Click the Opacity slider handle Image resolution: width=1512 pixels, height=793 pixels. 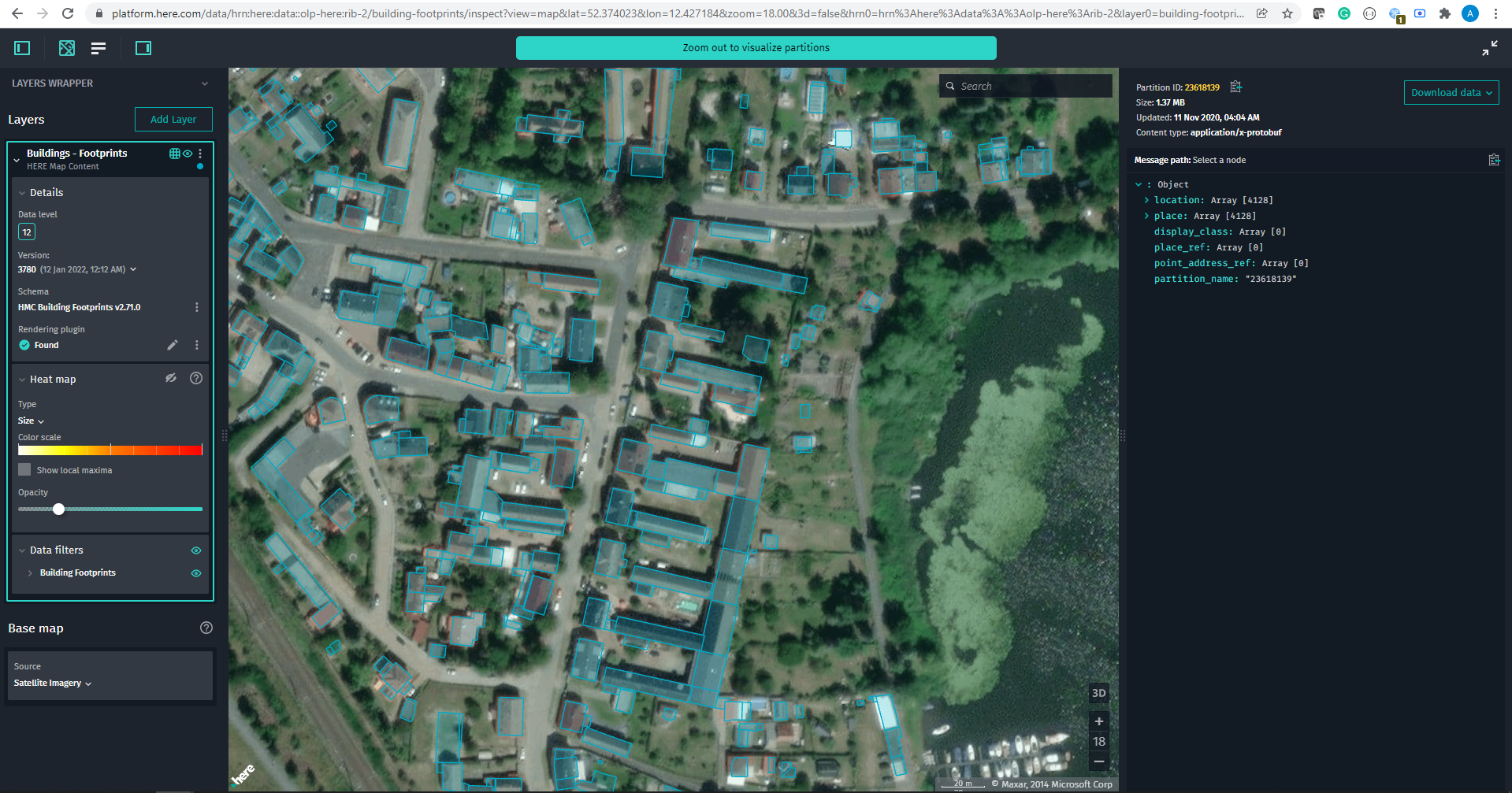point(58,509)
